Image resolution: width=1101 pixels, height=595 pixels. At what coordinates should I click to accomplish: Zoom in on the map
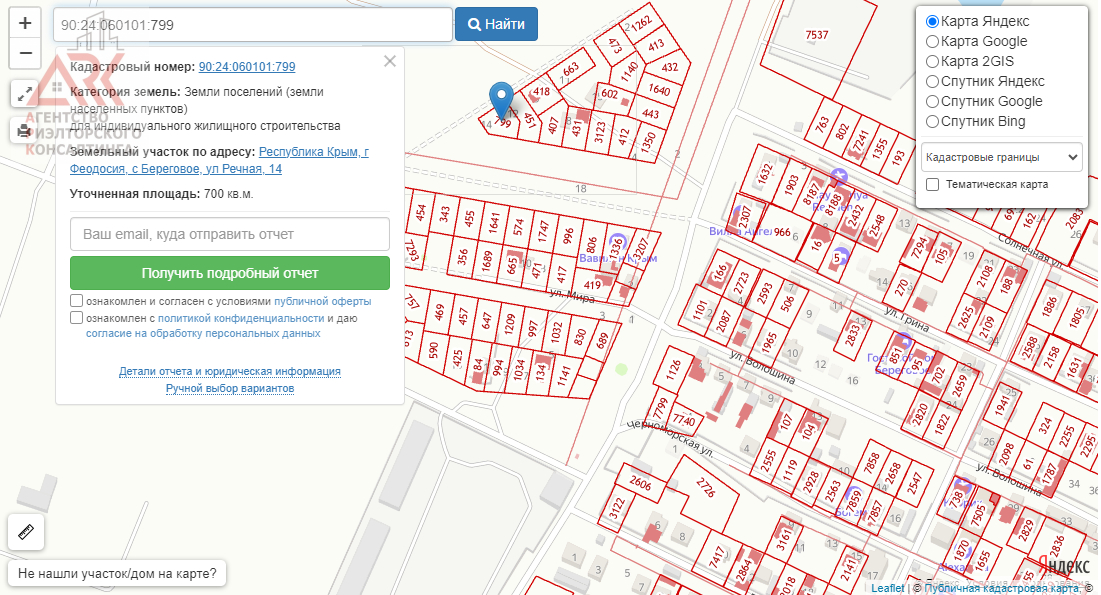pos(25,23)
